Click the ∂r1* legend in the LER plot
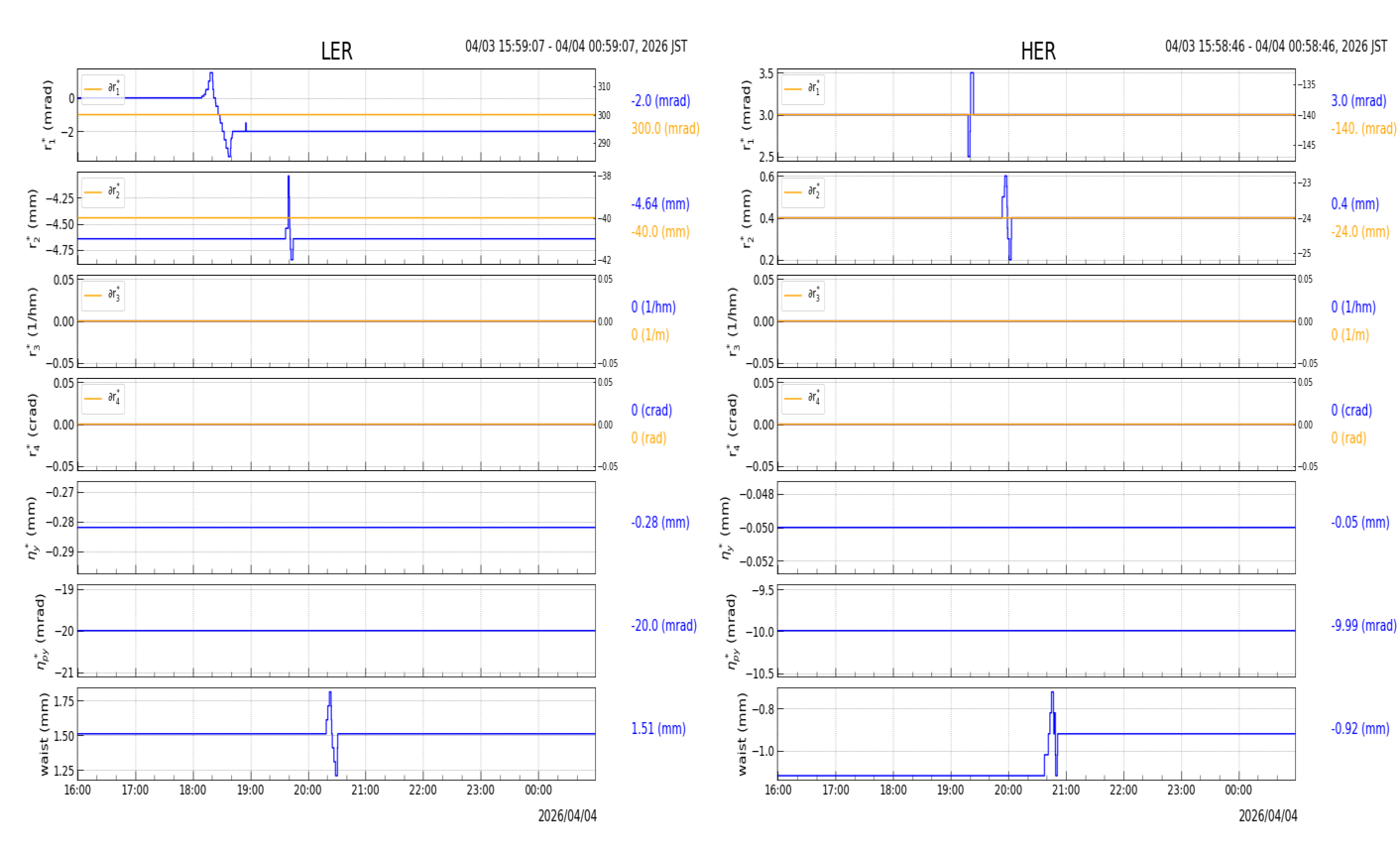The image size is (1400, 857). [x=103, y=89]
